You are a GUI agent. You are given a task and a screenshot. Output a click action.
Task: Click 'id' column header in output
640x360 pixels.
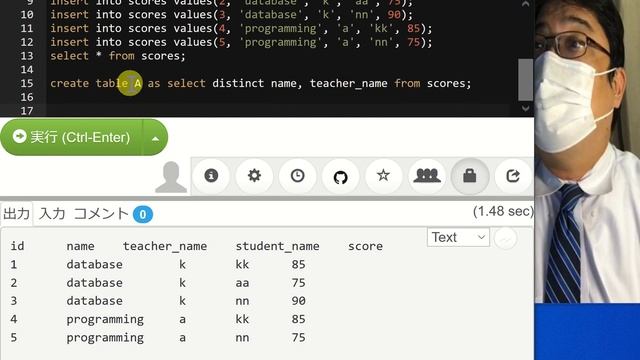tap(18, 246)
